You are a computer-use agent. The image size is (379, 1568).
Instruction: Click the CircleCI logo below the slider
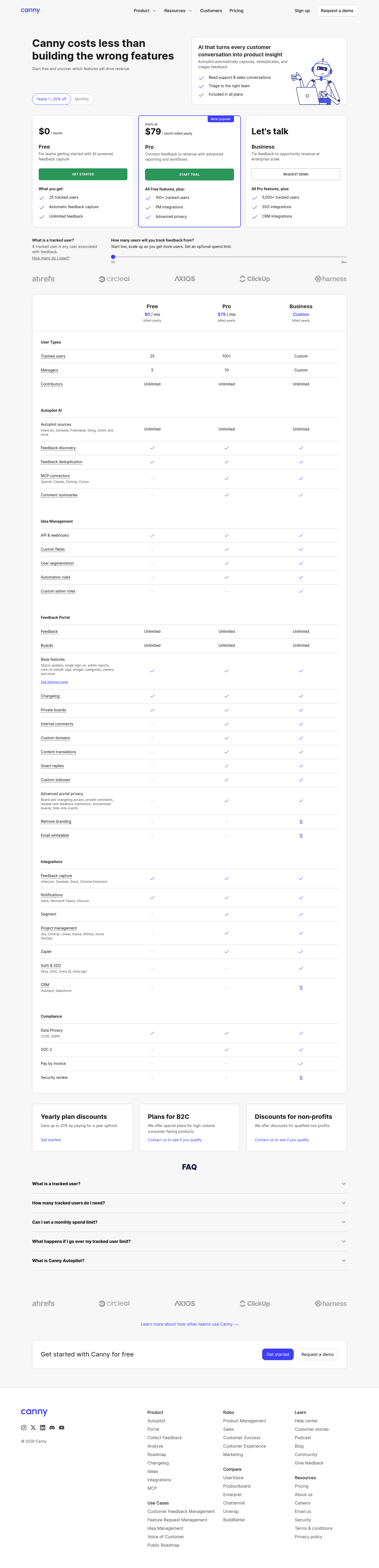point(114,279)
